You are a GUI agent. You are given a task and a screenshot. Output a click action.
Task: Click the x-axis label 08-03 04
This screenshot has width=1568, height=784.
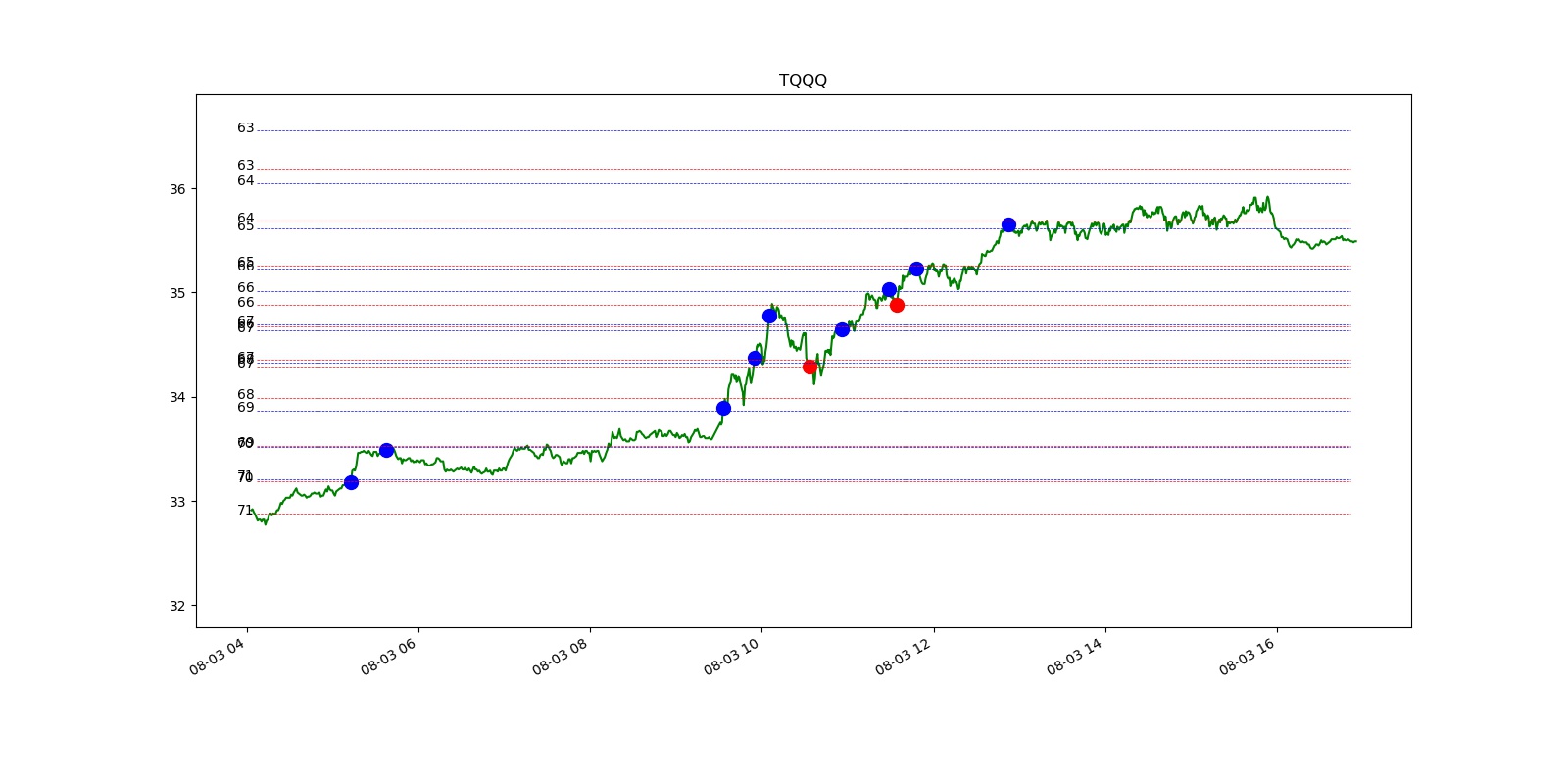pyautogui.click(x=216, y=656)
